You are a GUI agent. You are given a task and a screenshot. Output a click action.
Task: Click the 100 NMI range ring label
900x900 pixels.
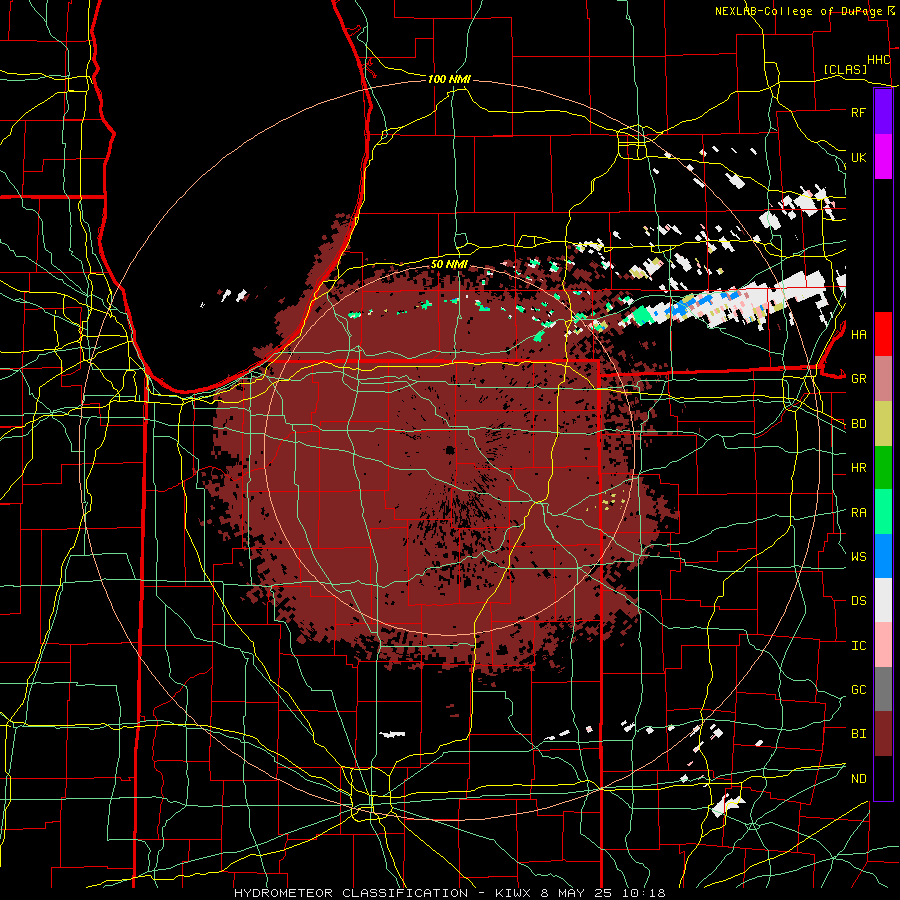tap(449, 79)
